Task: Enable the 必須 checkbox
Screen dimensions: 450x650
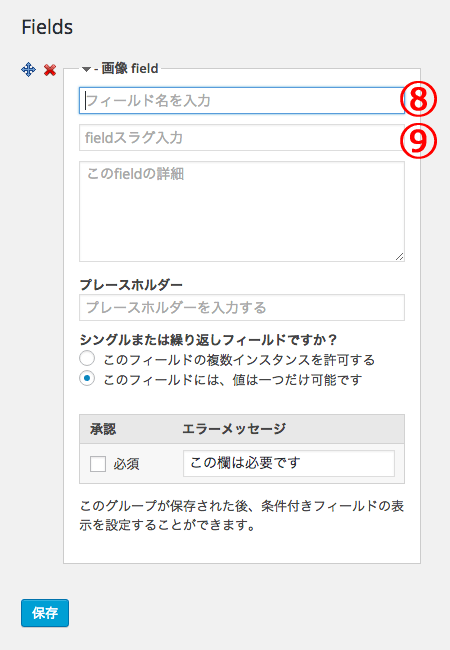Action: pyautogui.click(x=98, y=464)
